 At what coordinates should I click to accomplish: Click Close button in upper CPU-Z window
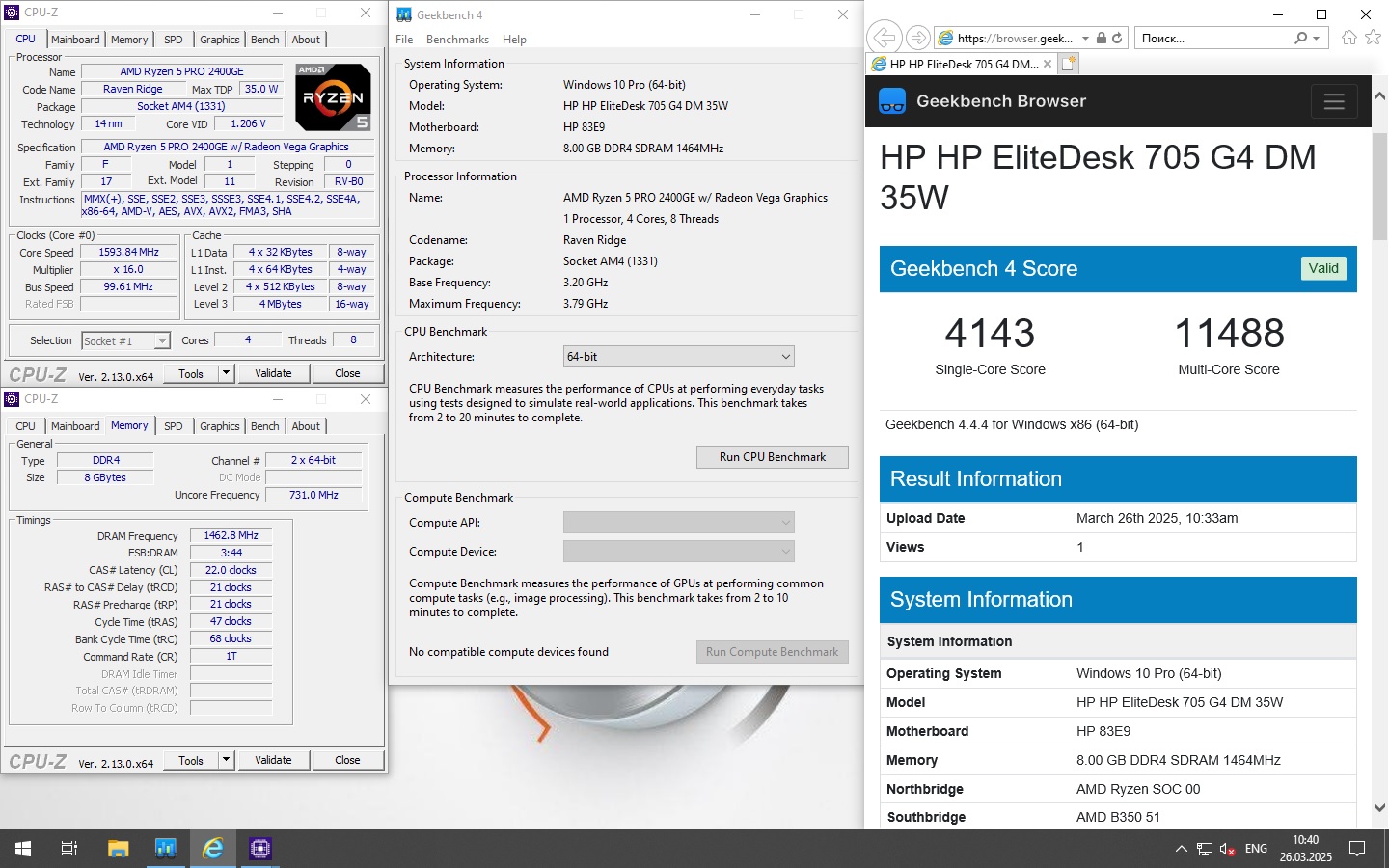(347, 373)
